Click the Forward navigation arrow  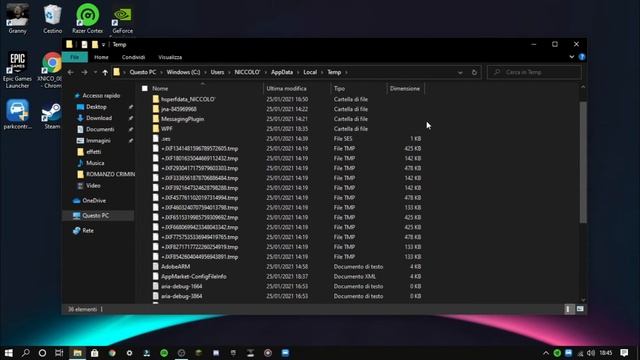[x=84, y=72]
